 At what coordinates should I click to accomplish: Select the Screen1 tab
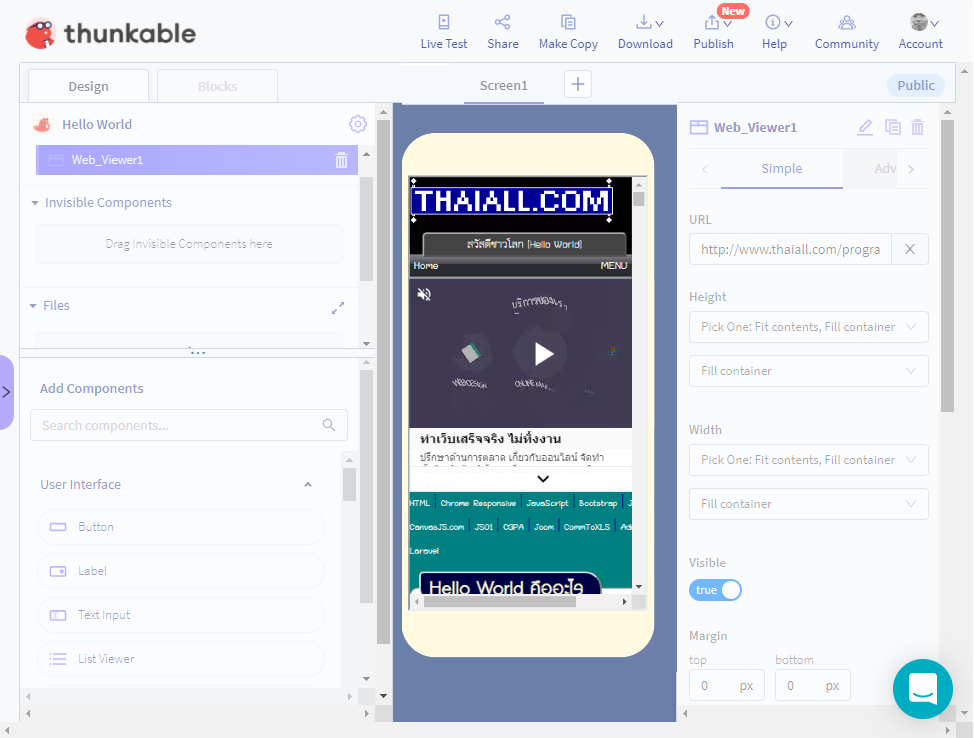pyautogui.click(x=503, y=85)
